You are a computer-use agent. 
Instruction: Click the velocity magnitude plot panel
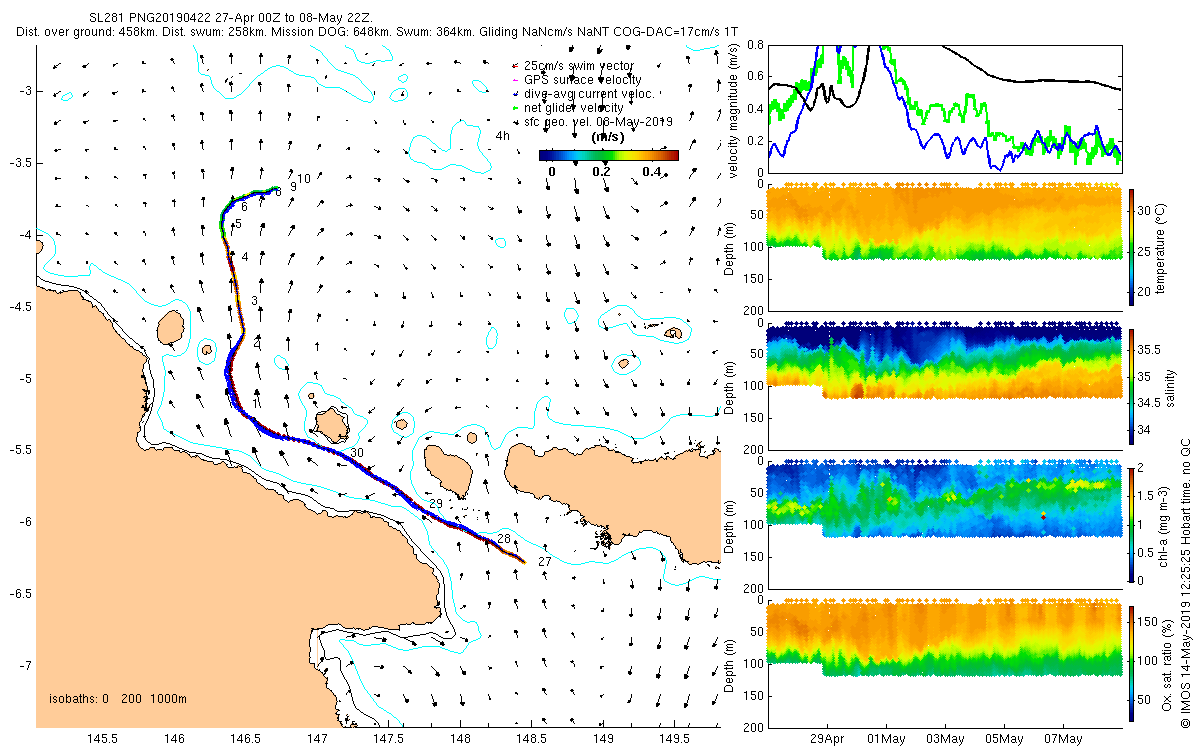point(944,107)
